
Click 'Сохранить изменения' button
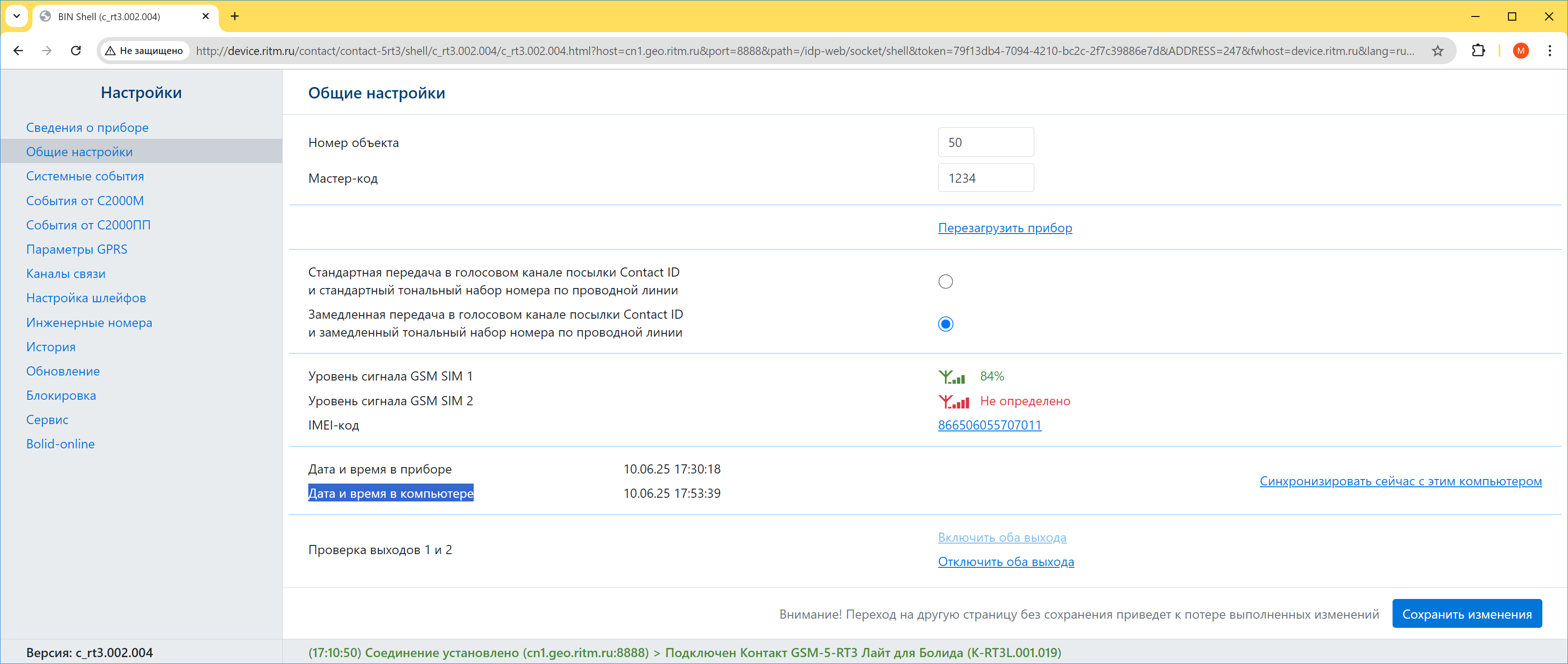coord(1467,614)
